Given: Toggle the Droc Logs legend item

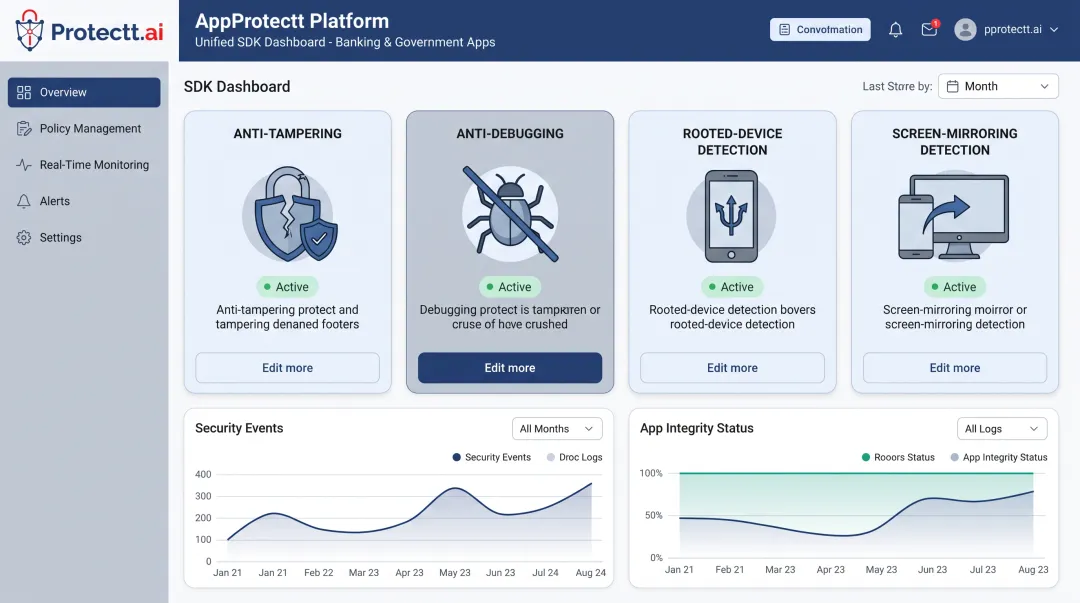Looking at the screenshot, I should click(x=574, y=457).
